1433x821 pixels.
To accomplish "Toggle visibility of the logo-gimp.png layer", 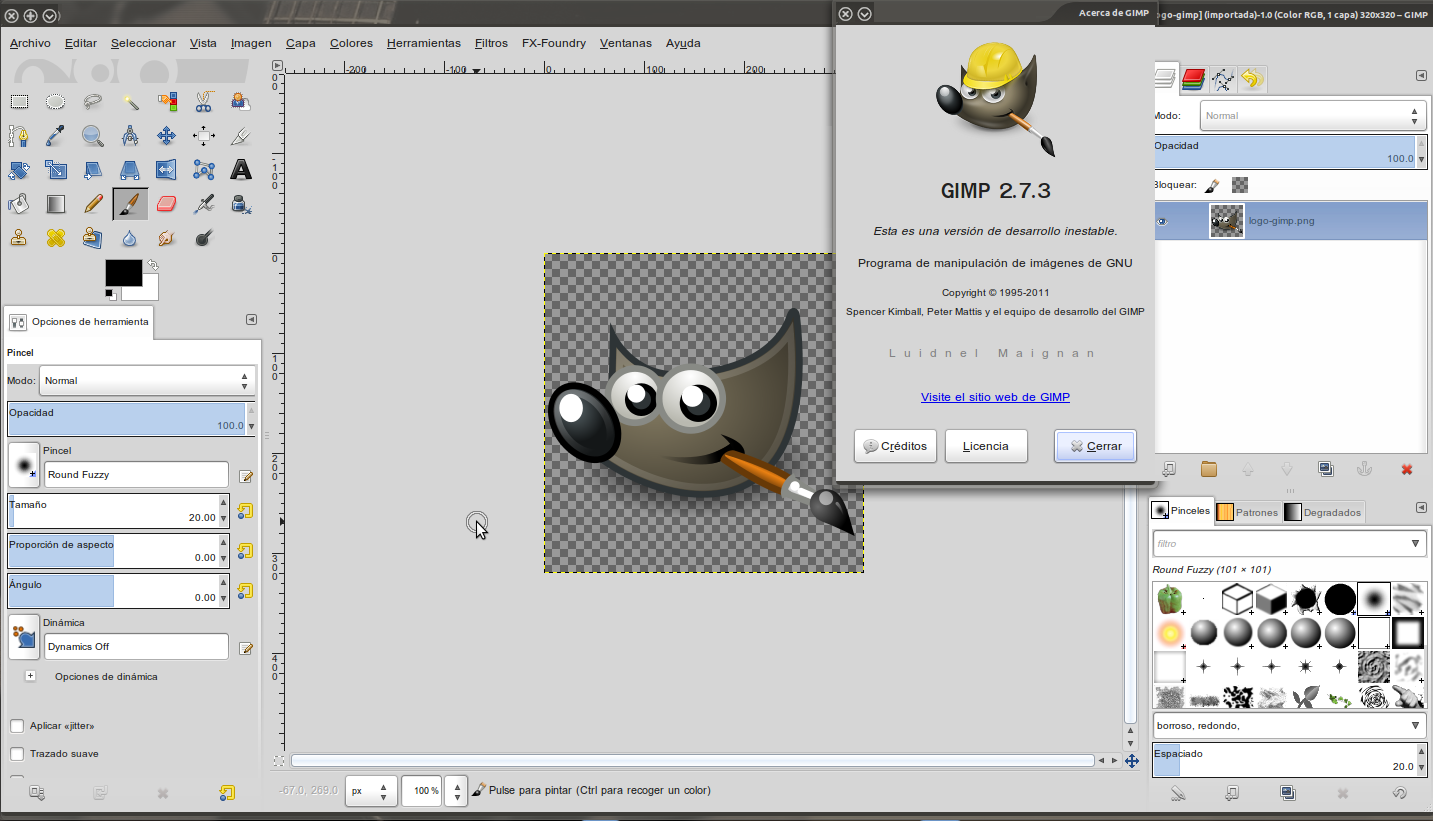I will point(1163,221).
